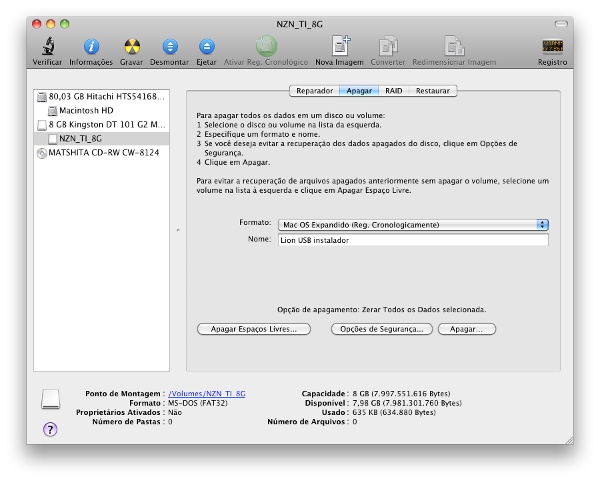
Task: Switch to the Reparador tab
Action: pyautogui.click(x=315, y=91)
